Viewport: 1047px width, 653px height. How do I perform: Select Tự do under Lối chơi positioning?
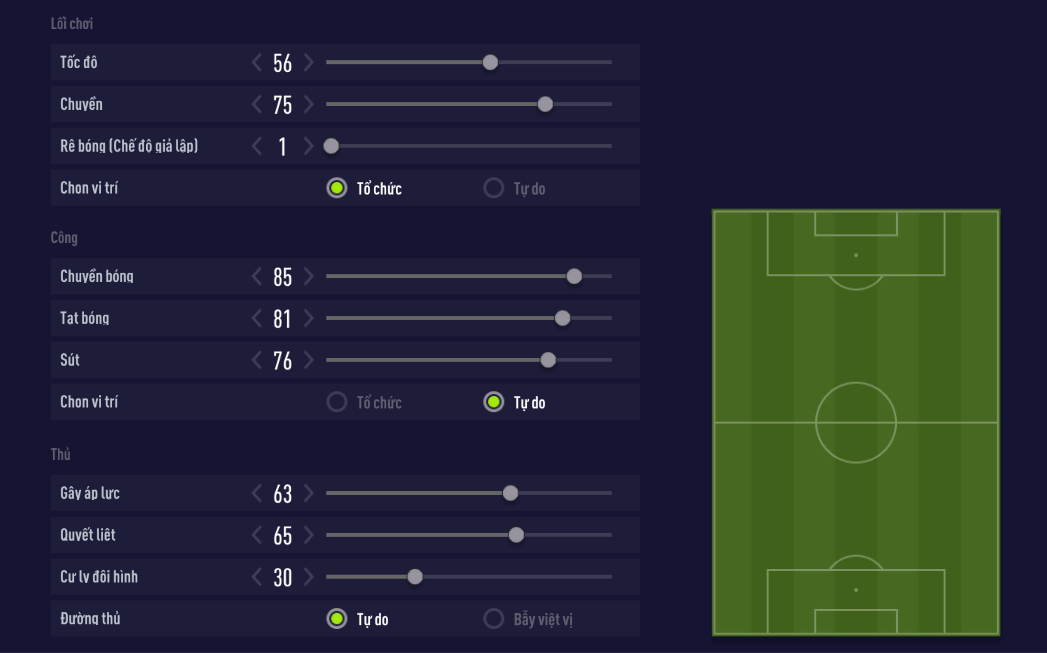click(494, 188)
